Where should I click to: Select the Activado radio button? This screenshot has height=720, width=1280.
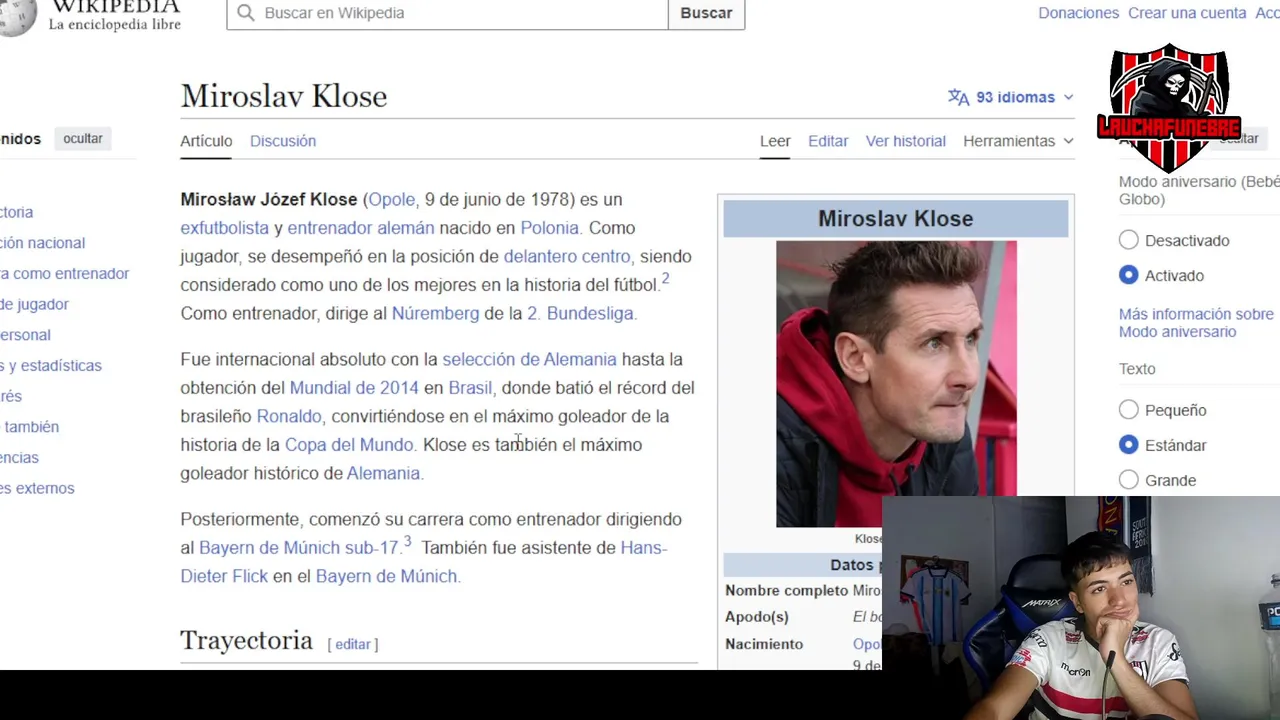point(1129,275)
